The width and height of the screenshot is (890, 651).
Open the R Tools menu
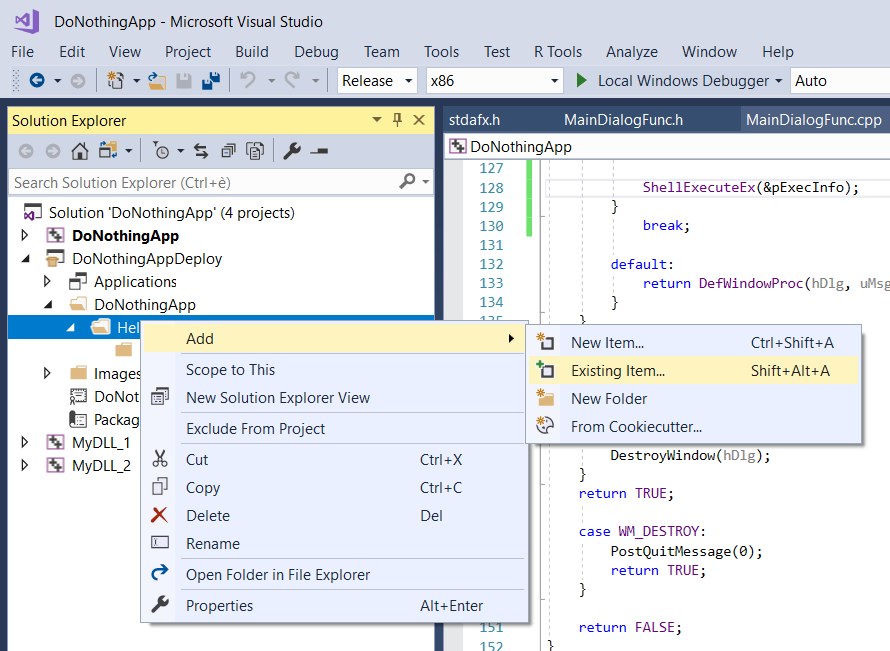[x=558, y=52]
